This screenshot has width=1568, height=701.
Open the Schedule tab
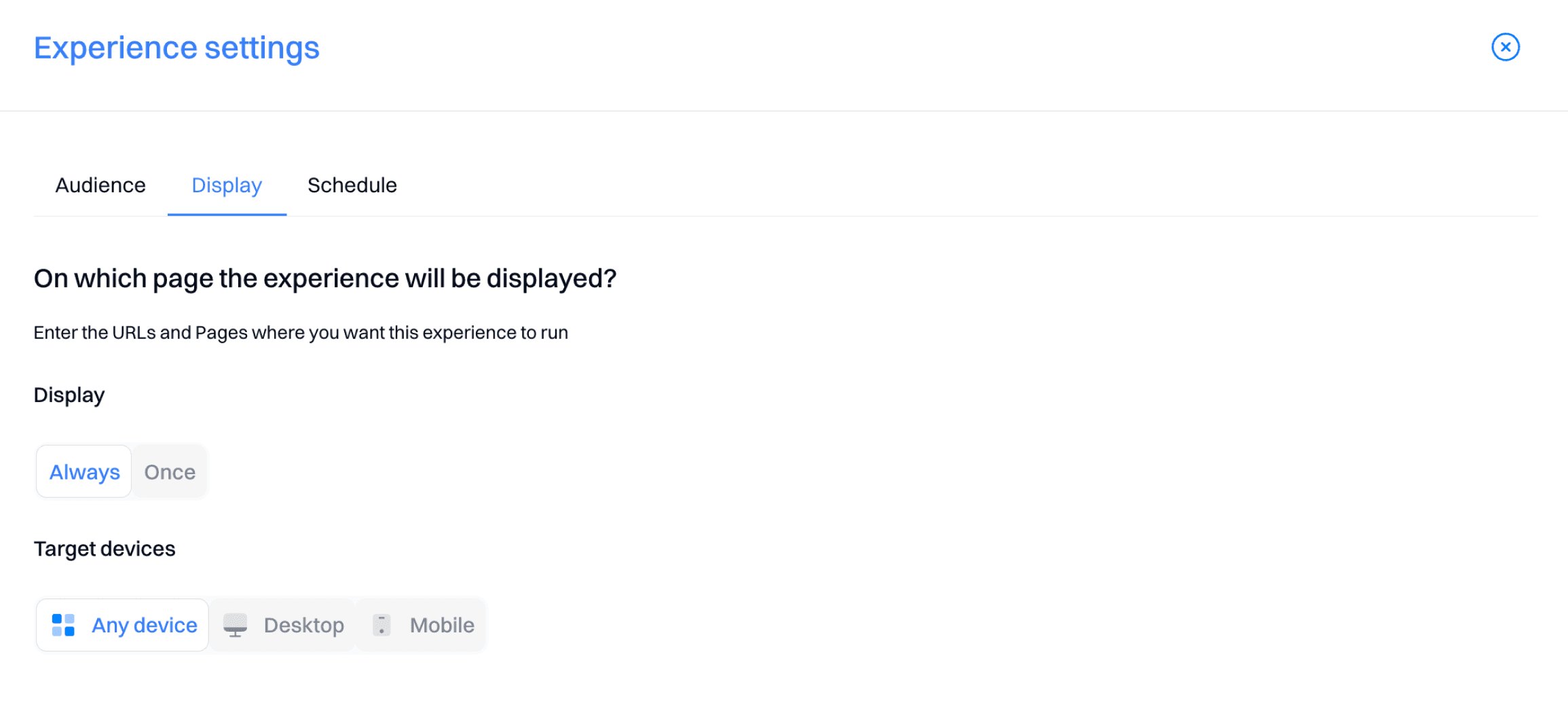pos(352,185)
